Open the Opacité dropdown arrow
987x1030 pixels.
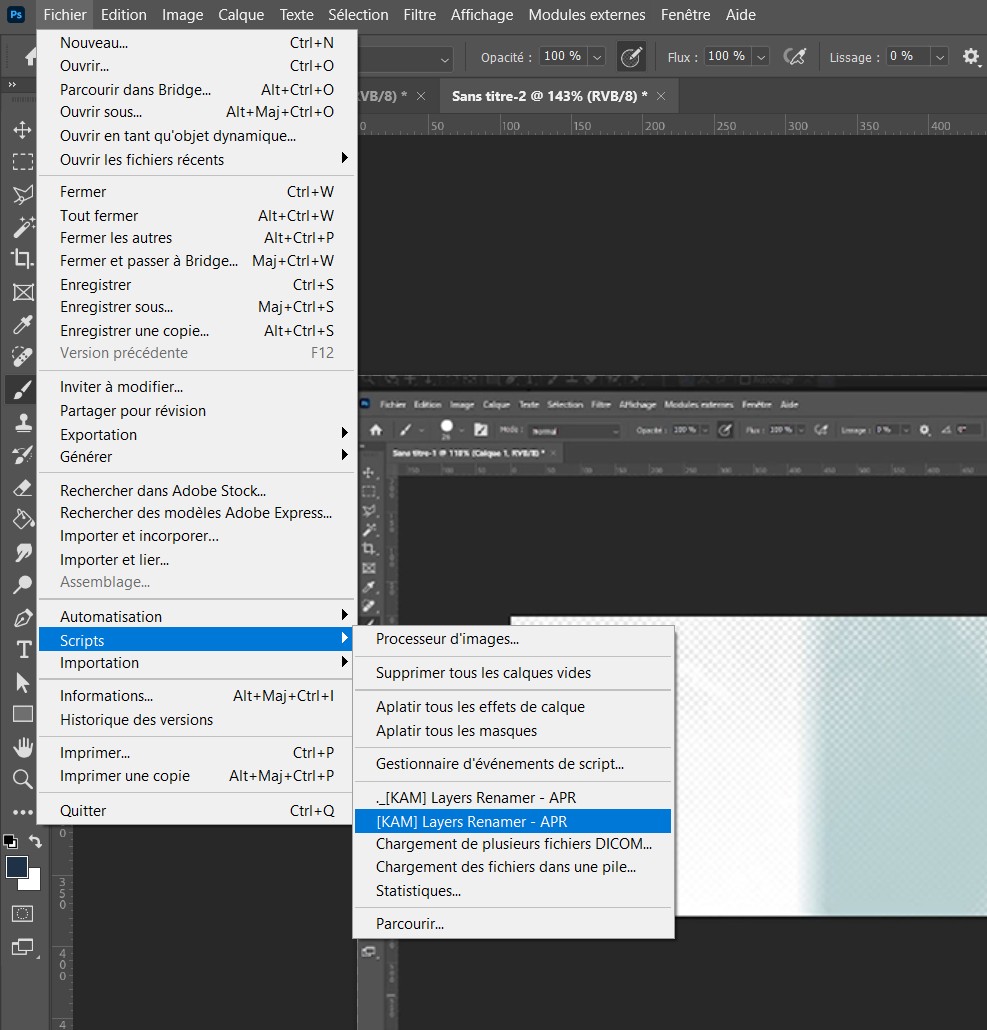point(597,57)
